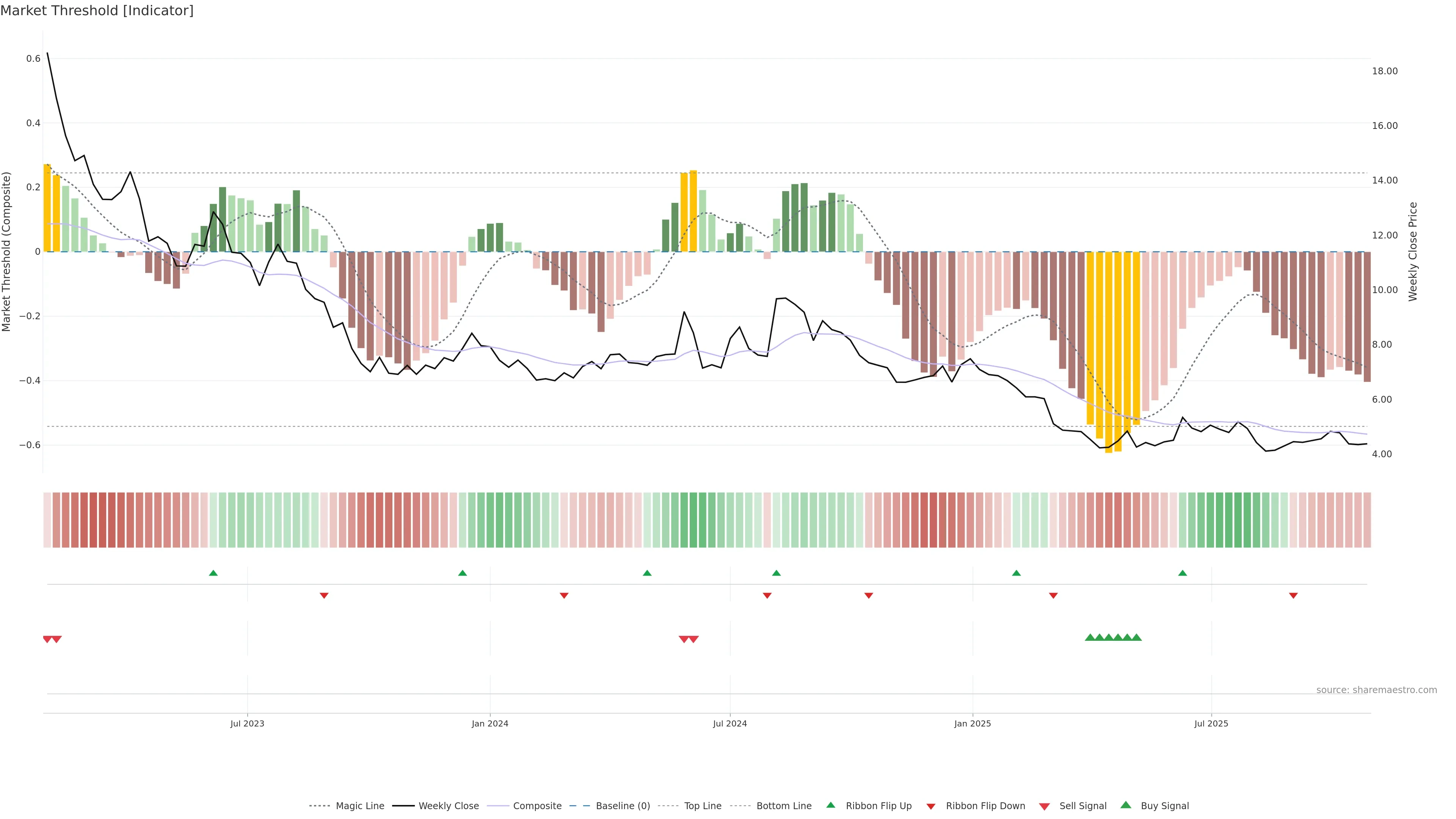Click the Ribbon Flip Down legend triangle icon
1456x819 pixels.
click(x=931, y=806)
